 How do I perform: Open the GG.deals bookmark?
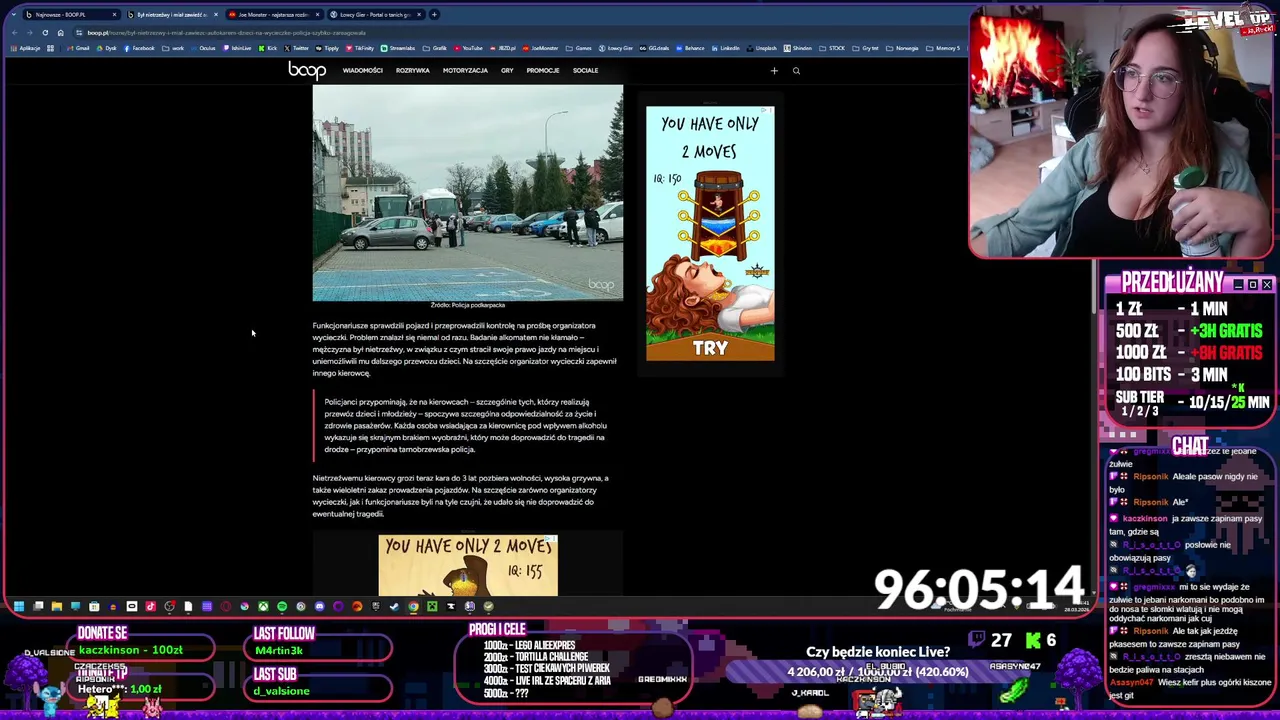(654, 48)
